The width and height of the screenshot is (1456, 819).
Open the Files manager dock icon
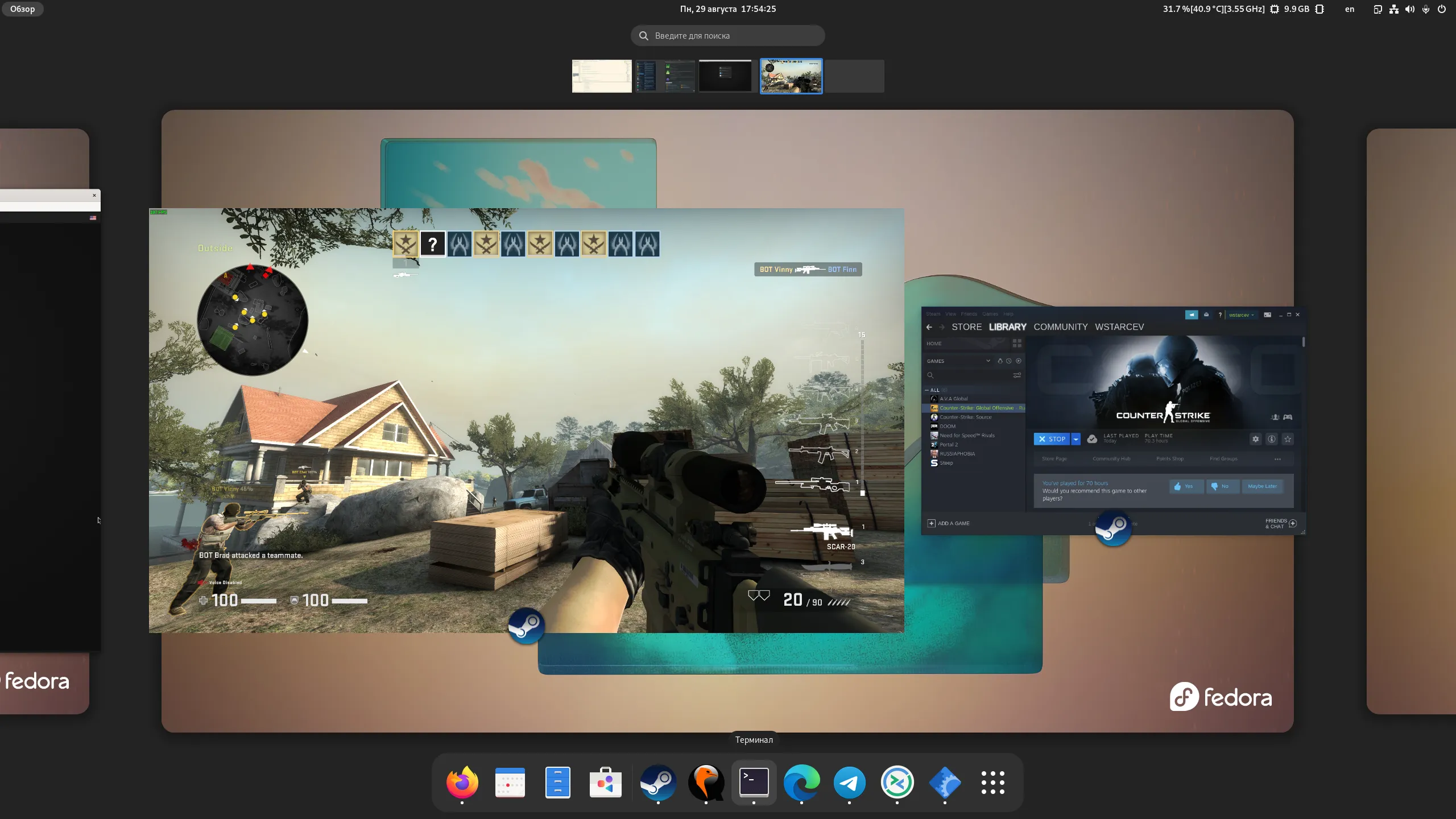tap(557, 782)
